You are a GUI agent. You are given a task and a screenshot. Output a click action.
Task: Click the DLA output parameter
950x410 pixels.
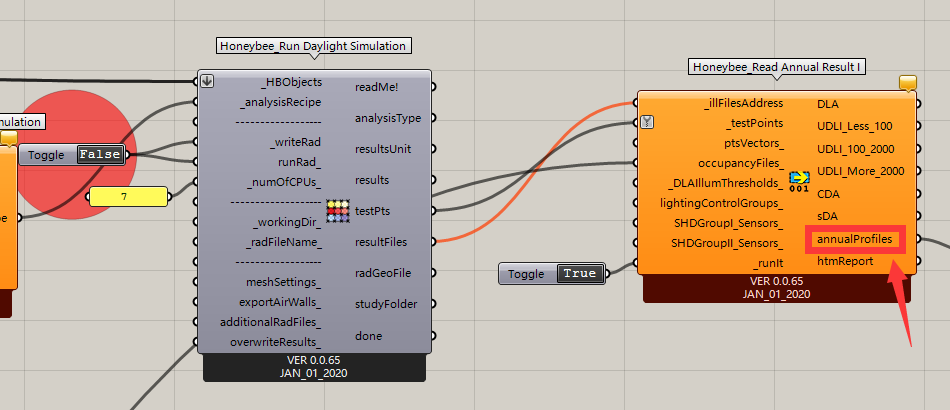click(x=828, y=104)
